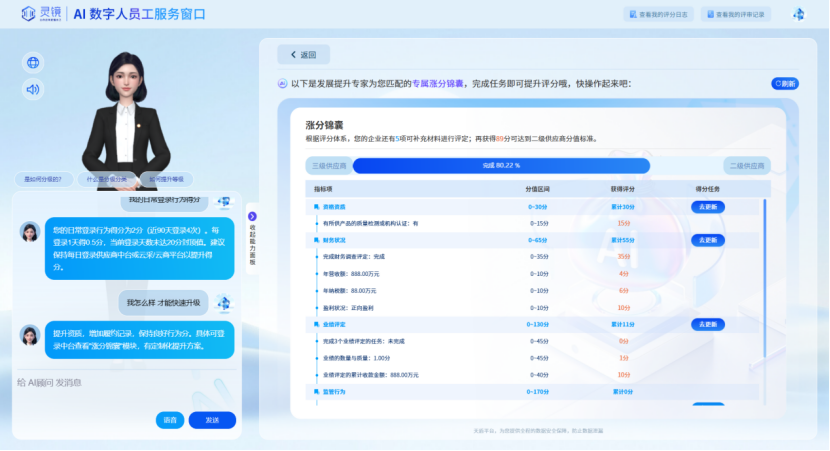This screenshot has height=451, width=830.
Task: Open 查看我的评审记录
Action: pos(736,14)
